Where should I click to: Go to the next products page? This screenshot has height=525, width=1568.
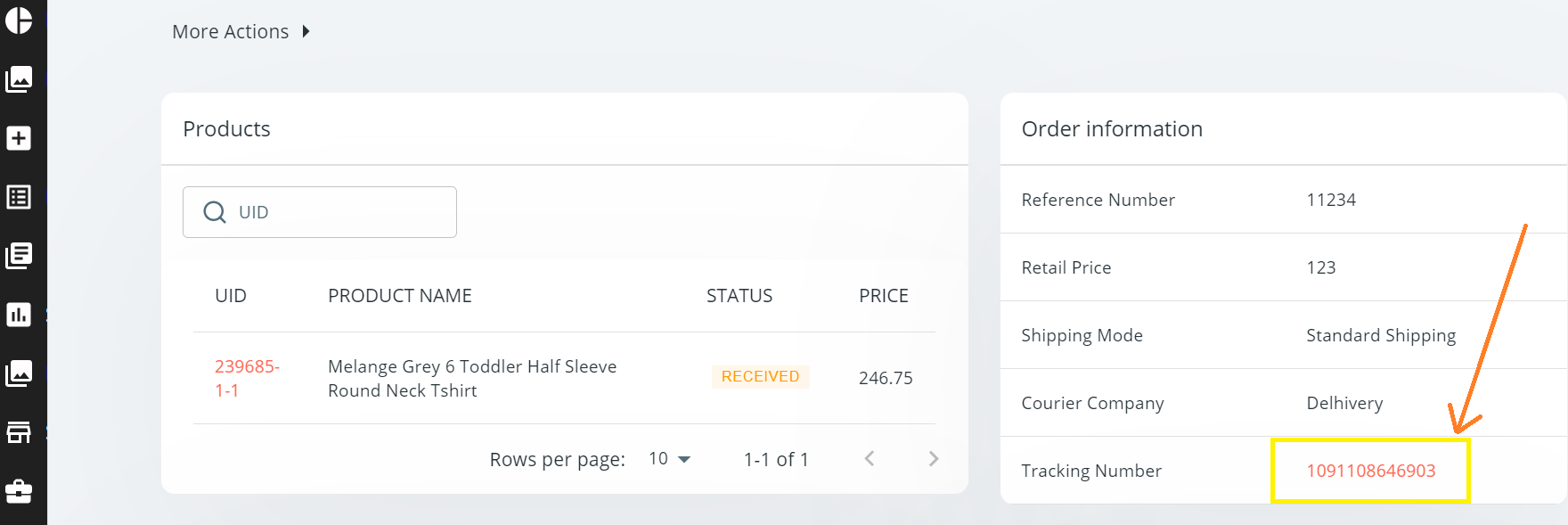click(933, 459)
